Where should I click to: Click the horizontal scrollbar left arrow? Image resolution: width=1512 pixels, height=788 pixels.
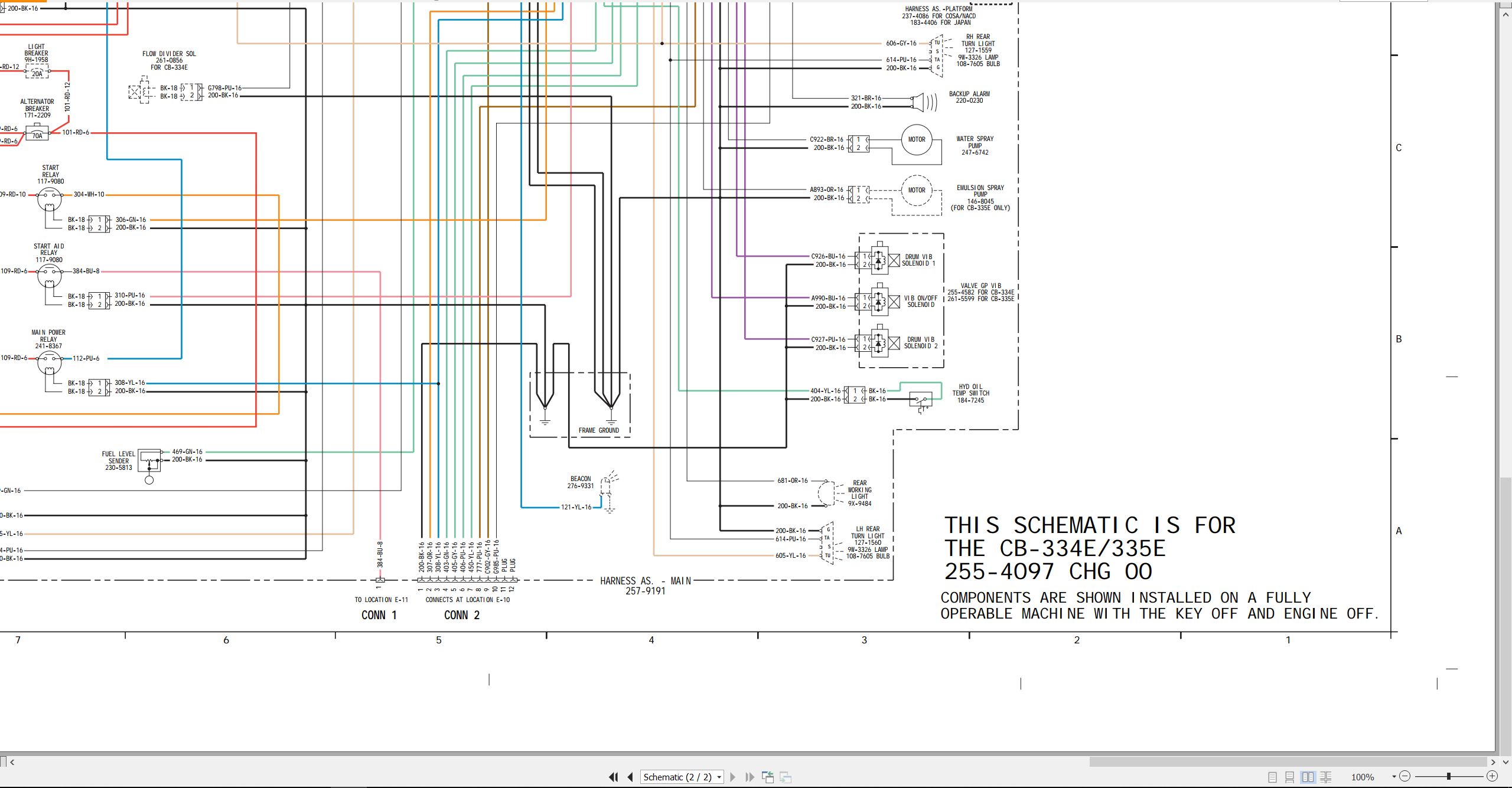pyautogui.click(x=12, y=762)
